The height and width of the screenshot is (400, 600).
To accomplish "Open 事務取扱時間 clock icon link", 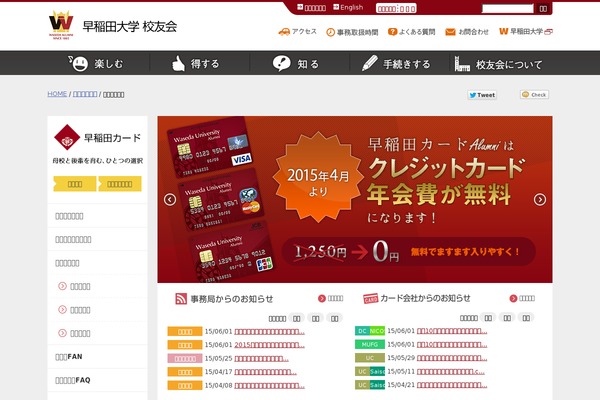I will coord(352,32).
